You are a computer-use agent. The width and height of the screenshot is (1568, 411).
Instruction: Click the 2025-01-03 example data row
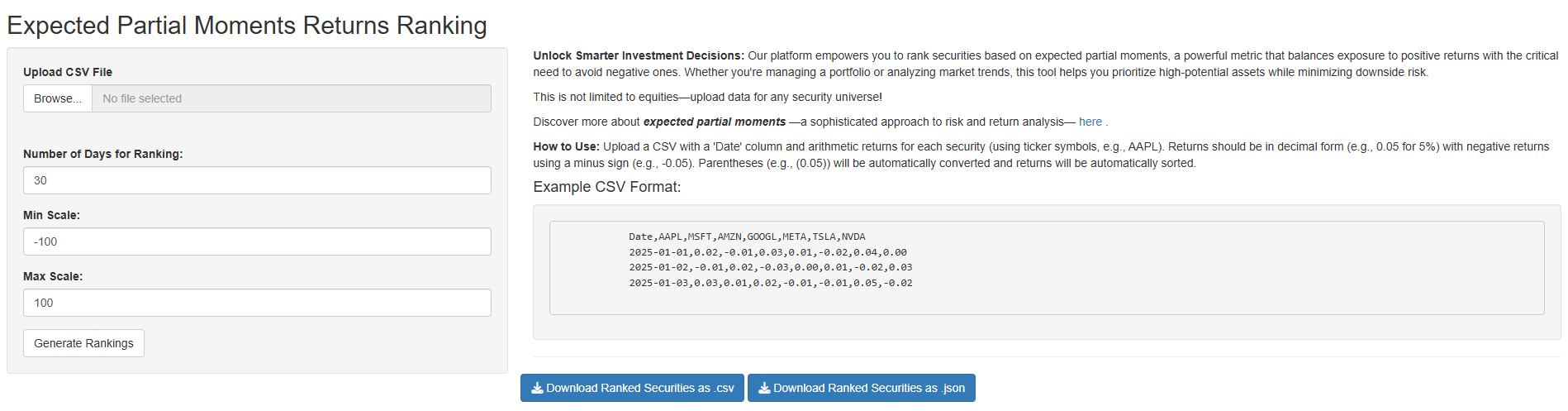click(x=771, y=283)
